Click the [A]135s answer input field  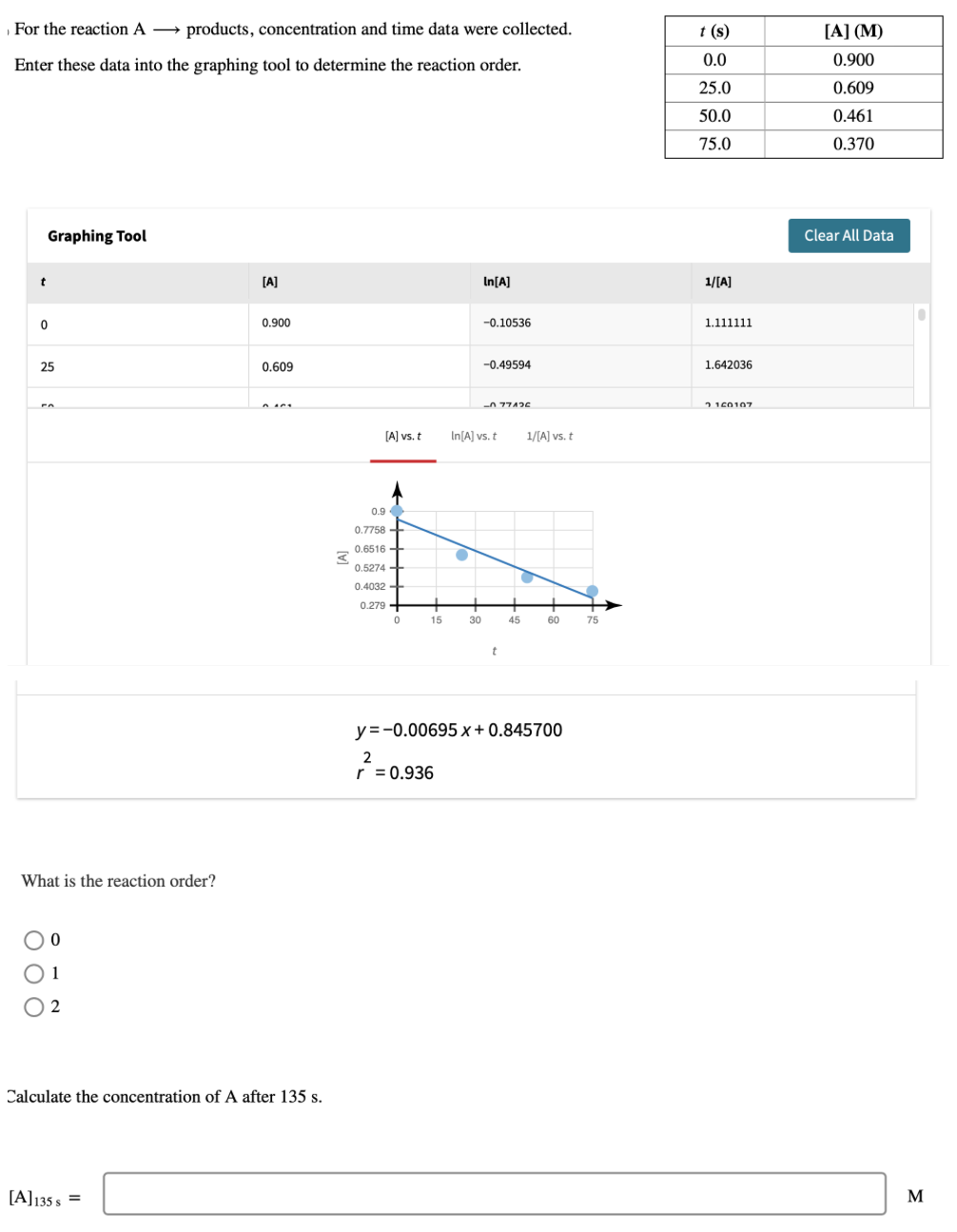494,1196
